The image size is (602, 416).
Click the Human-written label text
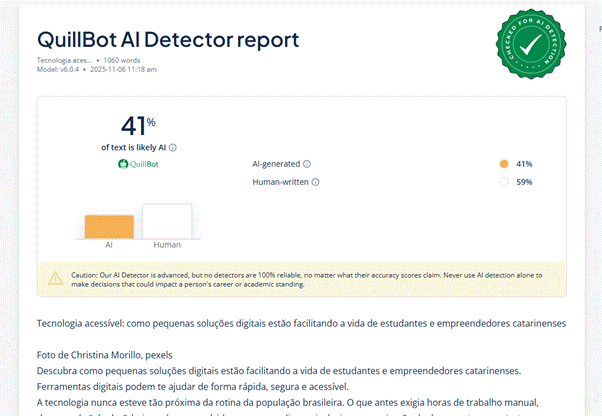[280, 182]
